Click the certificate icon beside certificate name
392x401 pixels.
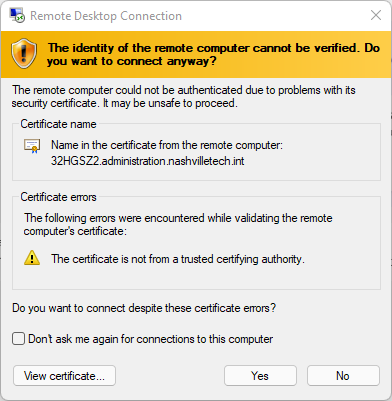(x=32, y=146)
